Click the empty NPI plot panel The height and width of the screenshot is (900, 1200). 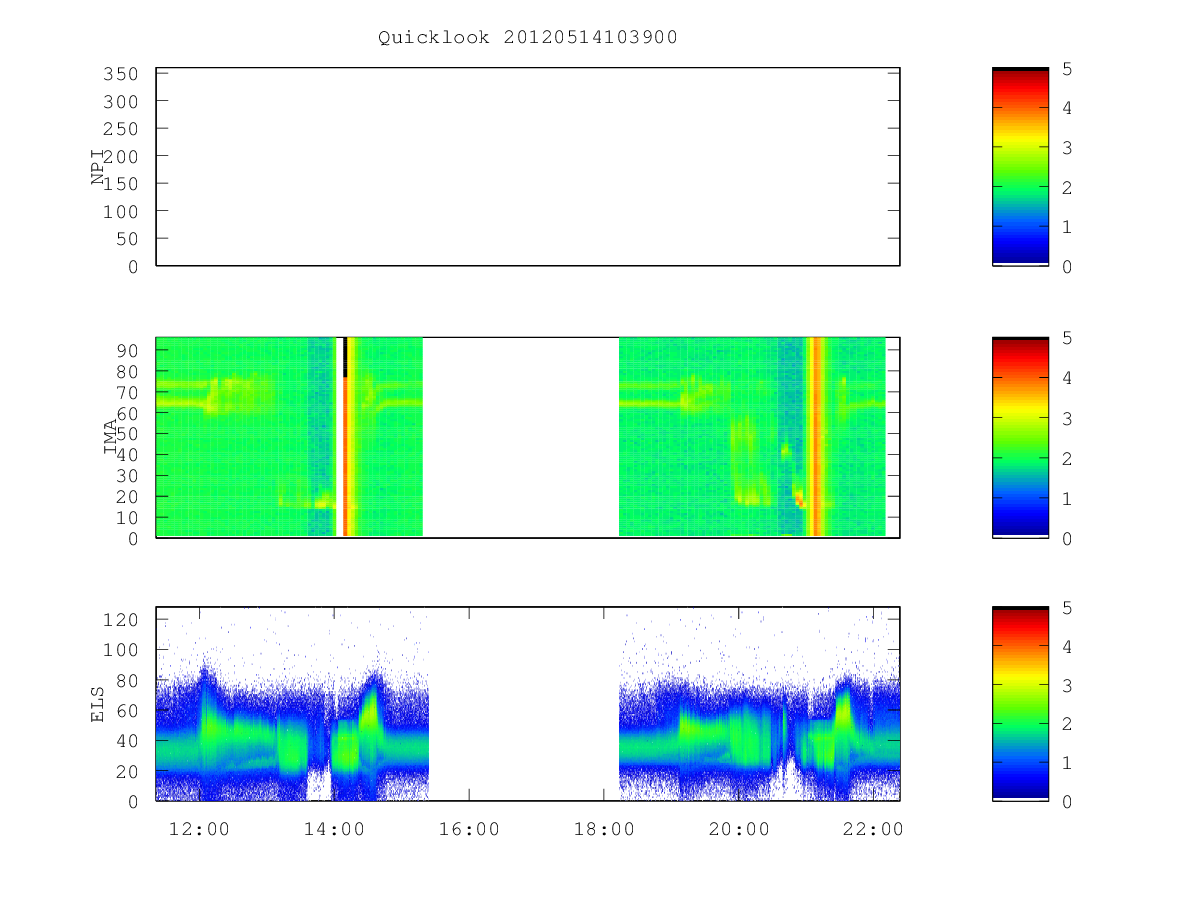[x=528, y=167]
